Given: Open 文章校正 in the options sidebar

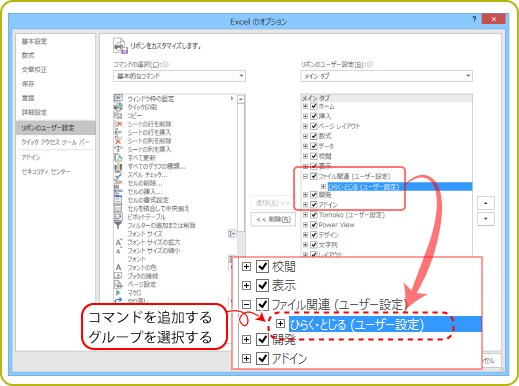Looking at the screenshot, I should (35, 69).
